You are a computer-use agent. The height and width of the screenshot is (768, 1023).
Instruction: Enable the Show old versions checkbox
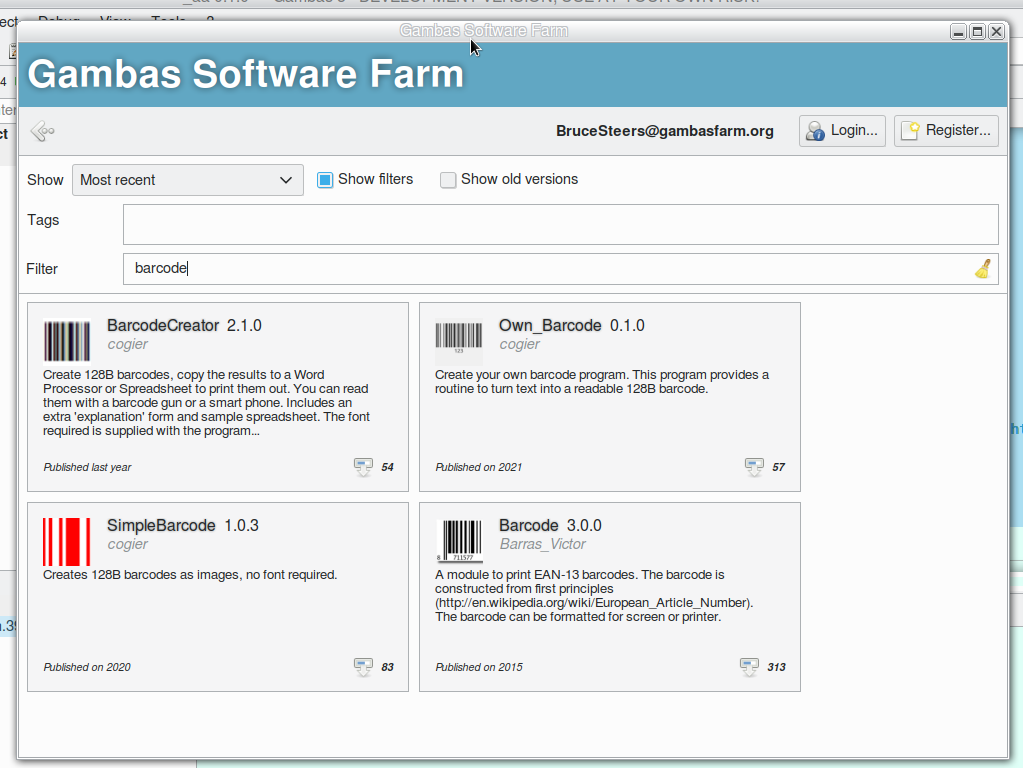click(448, 180)
